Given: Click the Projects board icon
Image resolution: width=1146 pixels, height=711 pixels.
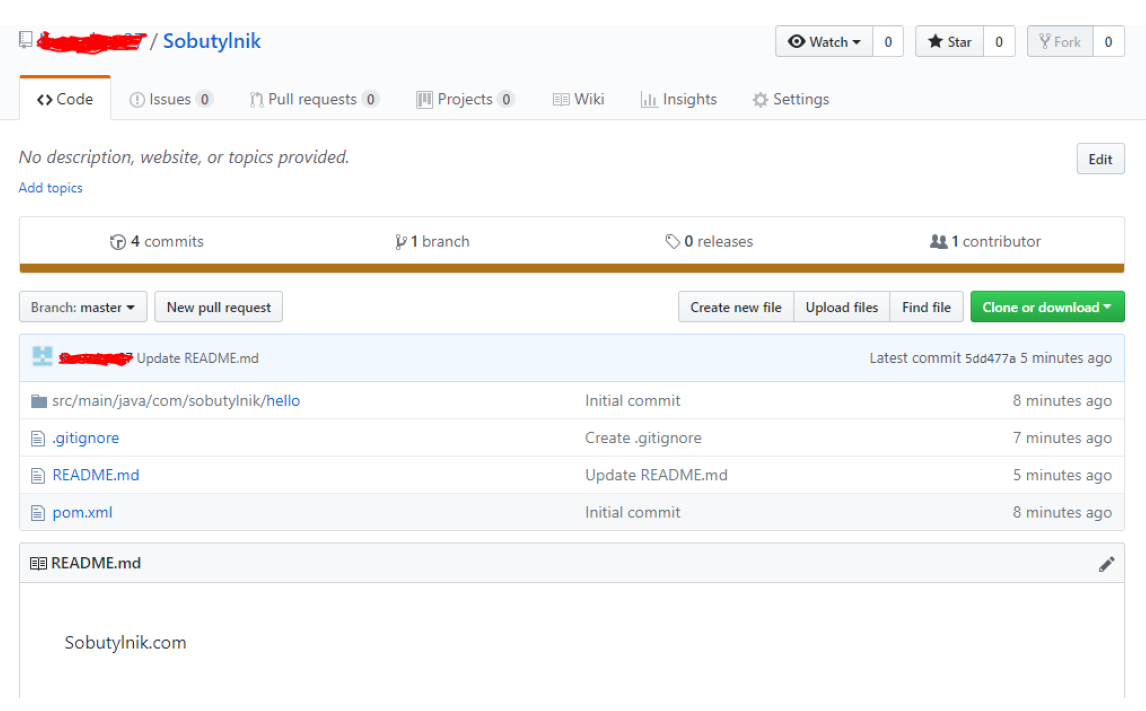Looking at the screenshot, I should 424,99.
